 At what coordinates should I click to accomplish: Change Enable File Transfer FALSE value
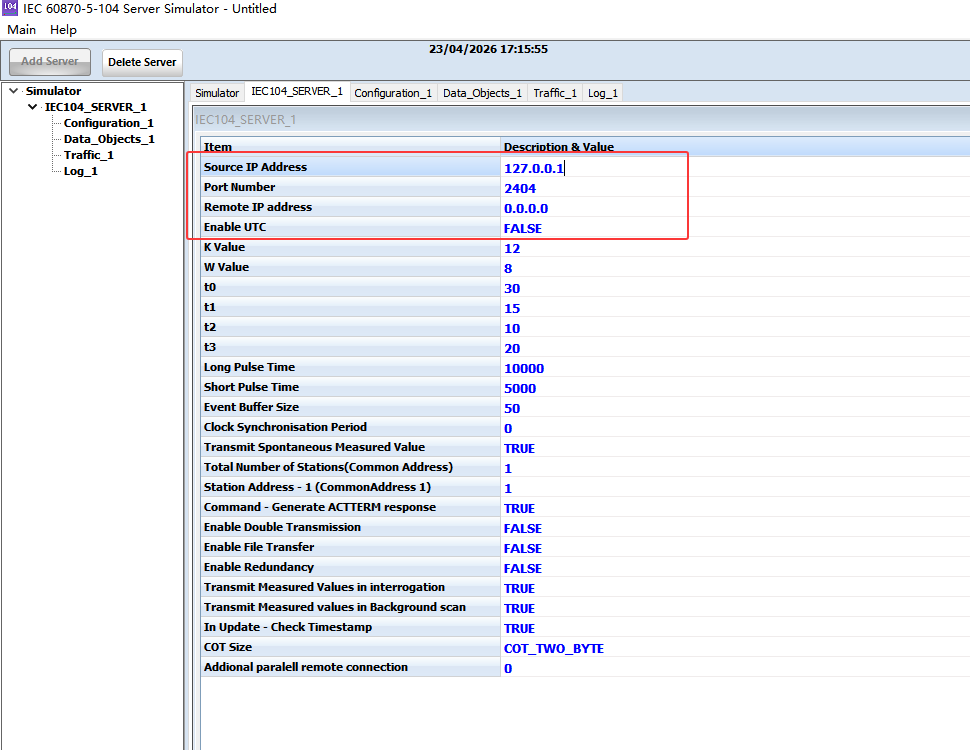pos(523,548)
